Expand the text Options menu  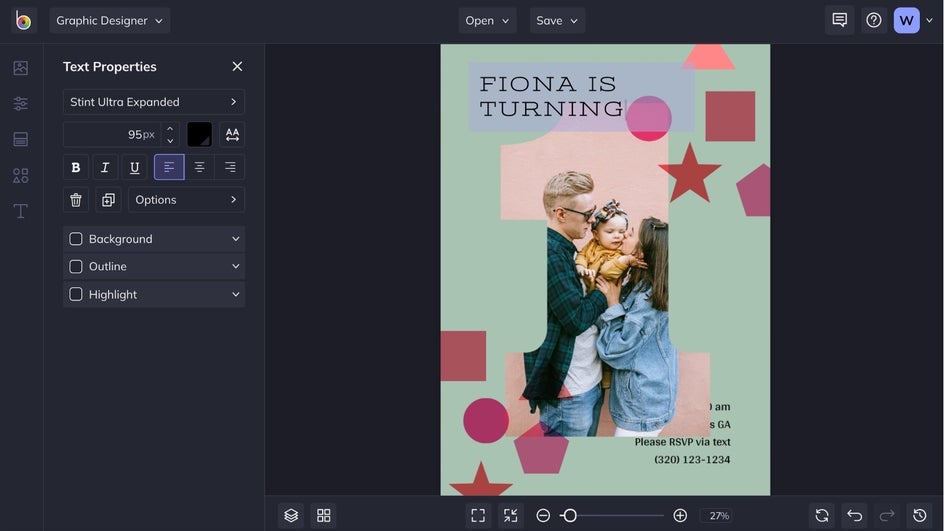(186, 200)
